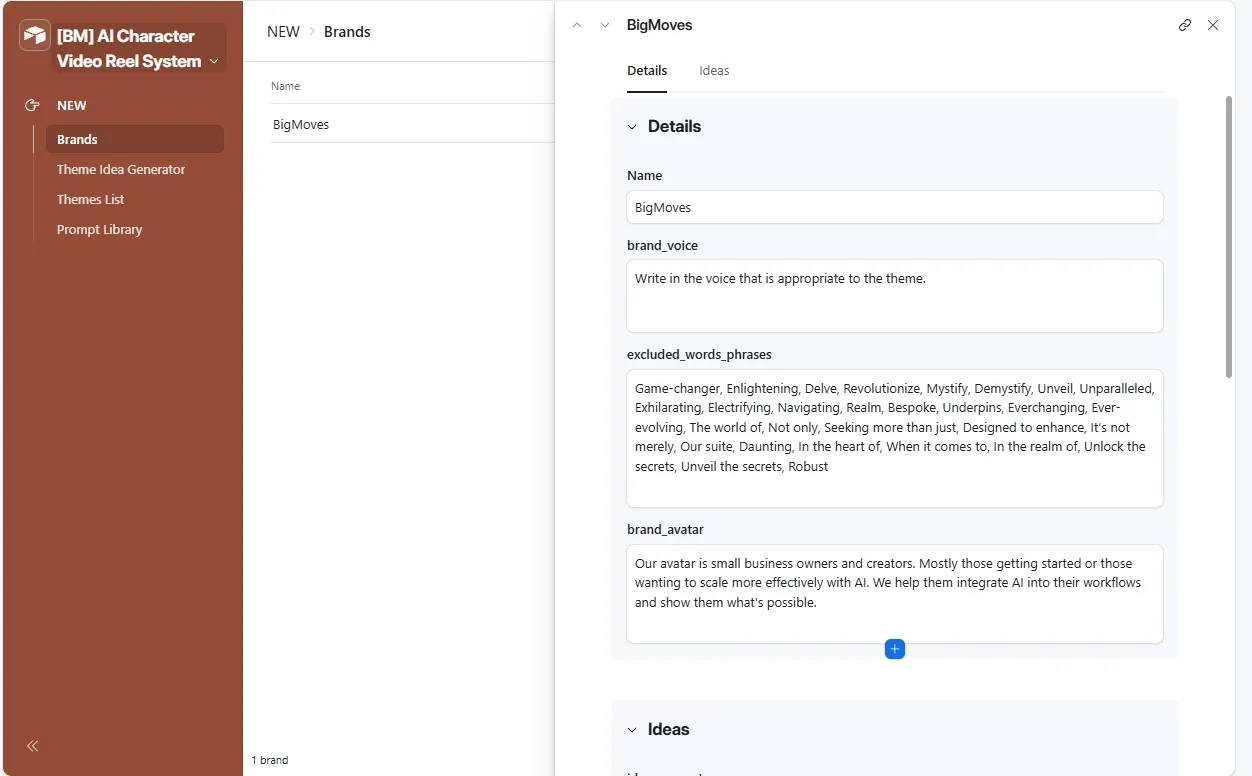Click the blue plus add-field button
Screen dimensions: 1252x776
(895, 649)
